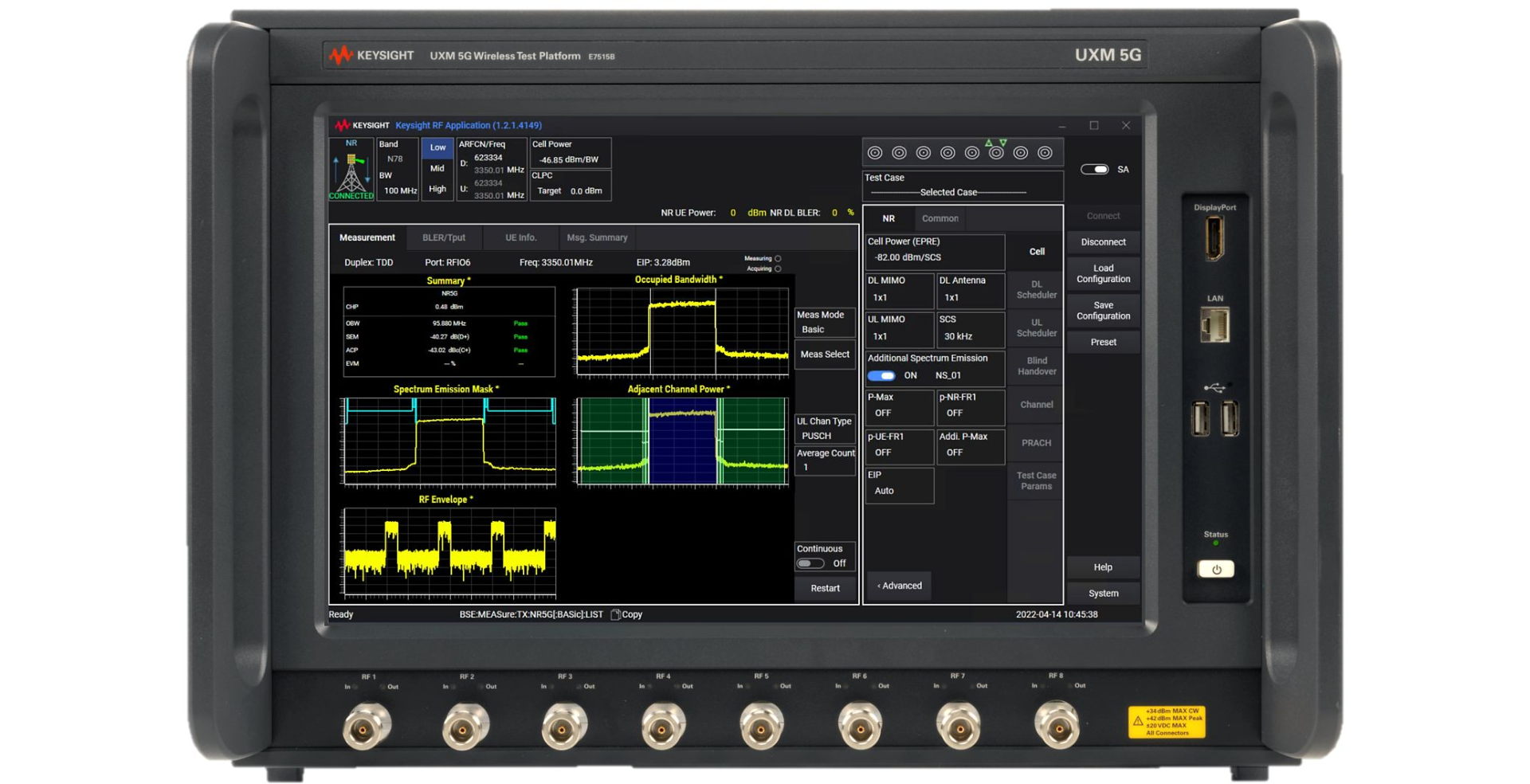Select the Low frequency range option
This screenshot has width=1530, height=784.
(x=437, y=147)
